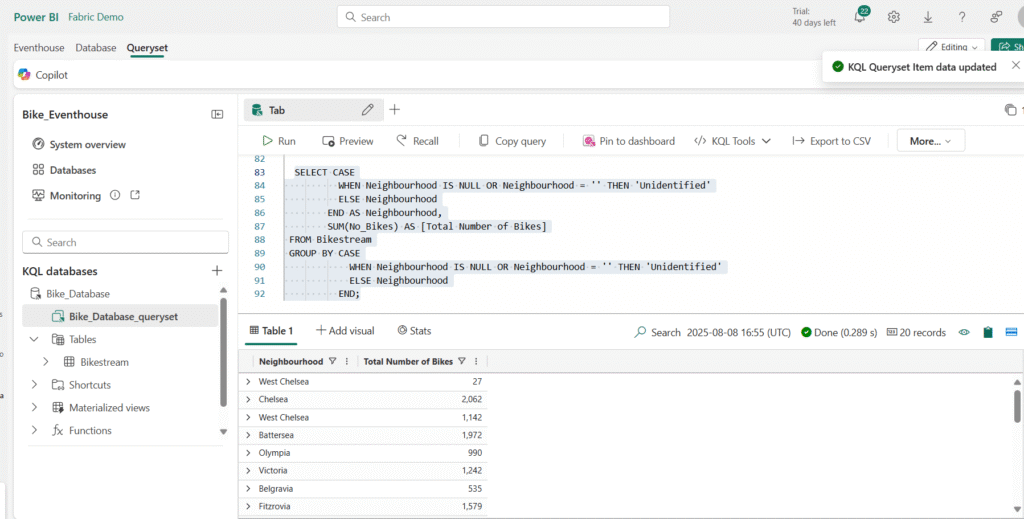The height and width of the screenshot is (519, 1024).
Task: Open Databases in the side pane
Action: (64, 170)
